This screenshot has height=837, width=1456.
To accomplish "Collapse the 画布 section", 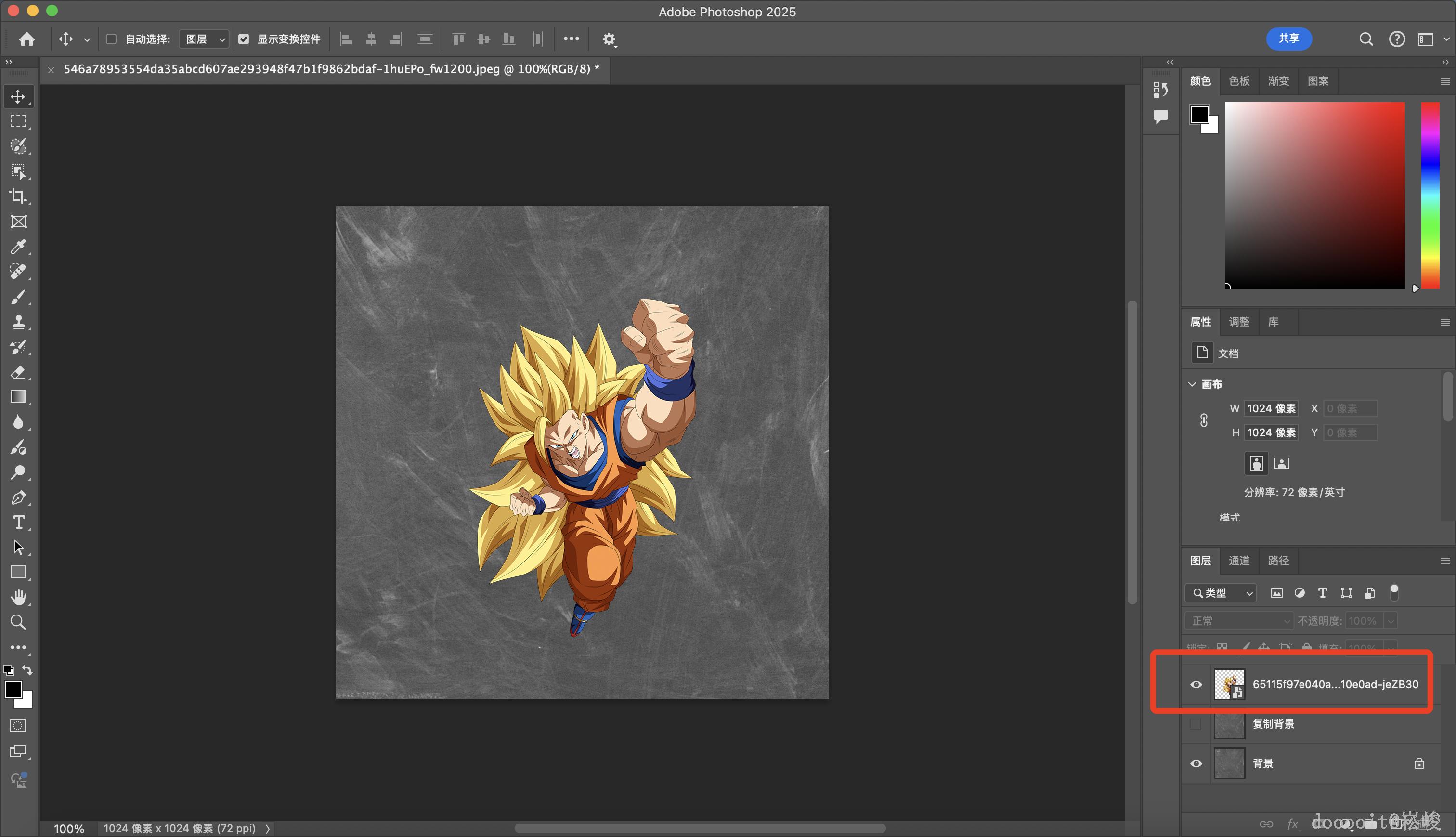I will [x=1192, y=384].
